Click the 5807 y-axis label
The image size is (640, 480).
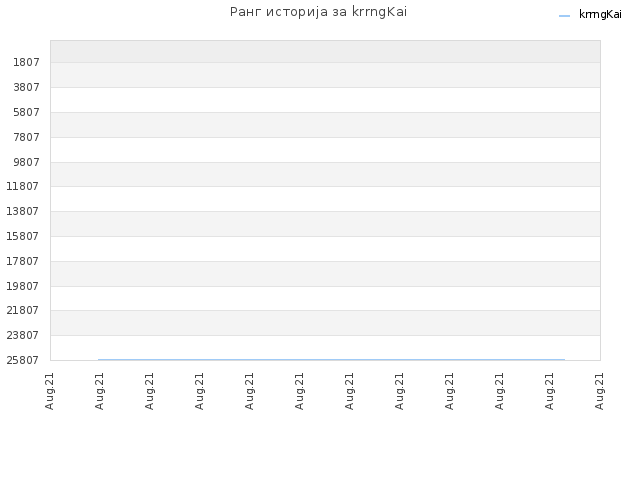(x=26, y=112)
